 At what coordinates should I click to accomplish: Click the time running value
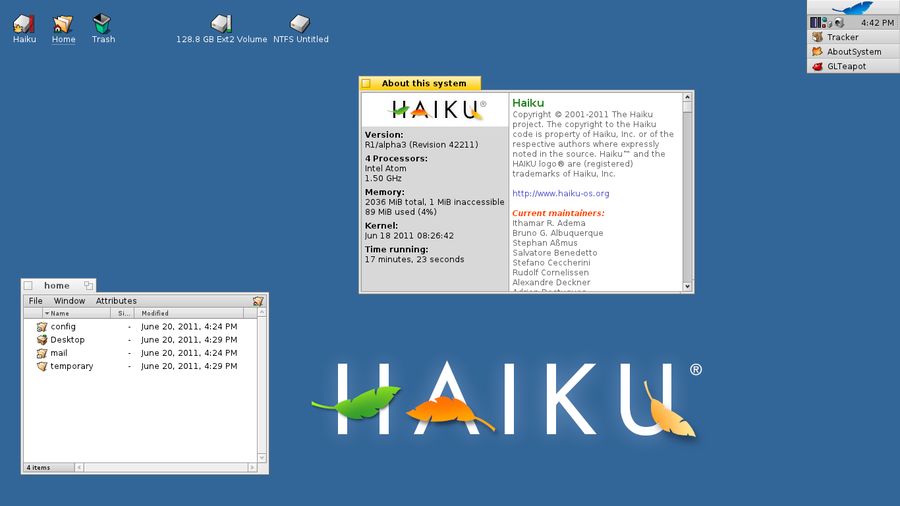coord(414,259)
